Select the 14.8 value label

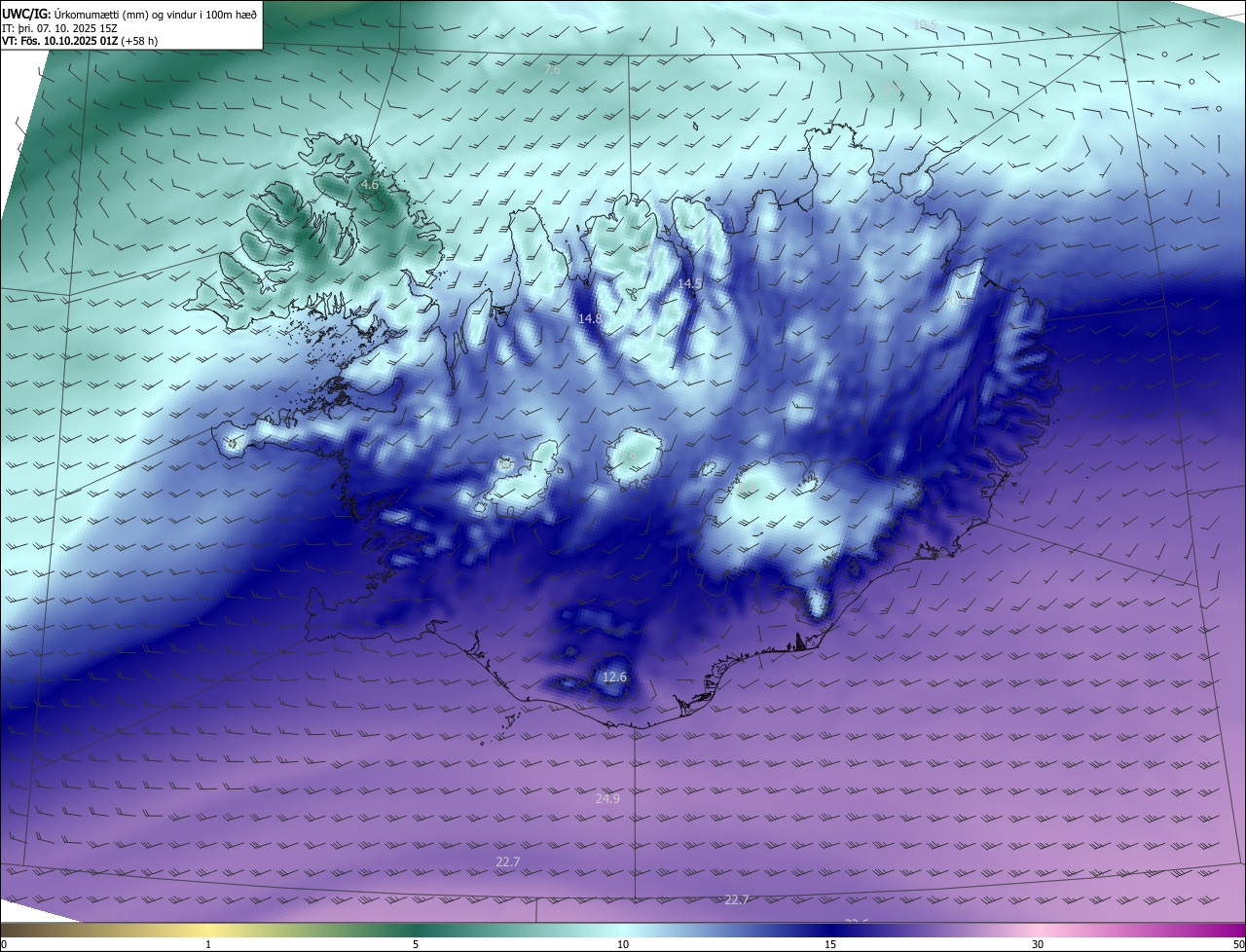pyautogui.click(x=590, y=318)
